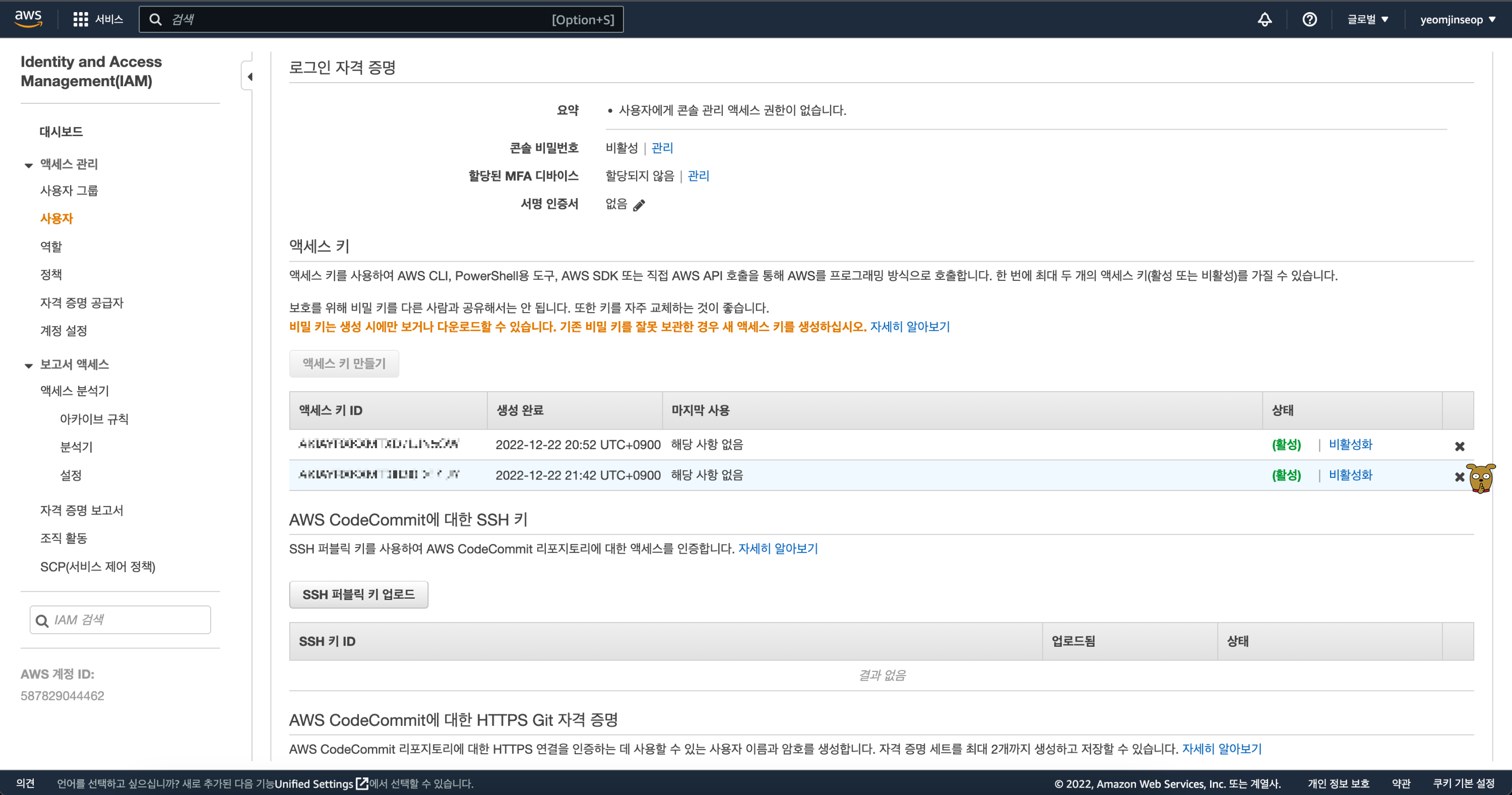
Task: Open the help question mark icon
Action: tap(1309, 19)
